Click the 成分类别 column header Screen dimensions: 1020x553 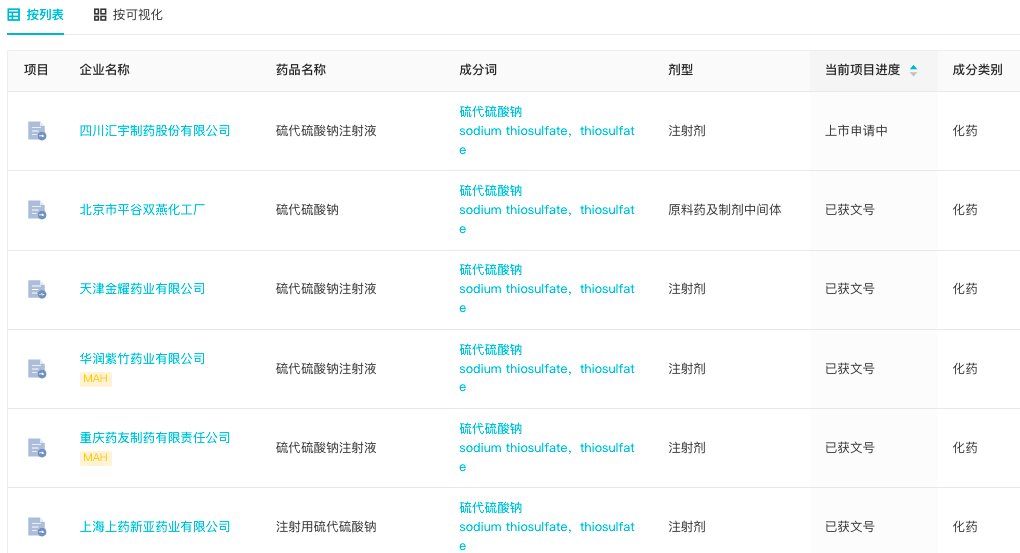pos(977,70)
